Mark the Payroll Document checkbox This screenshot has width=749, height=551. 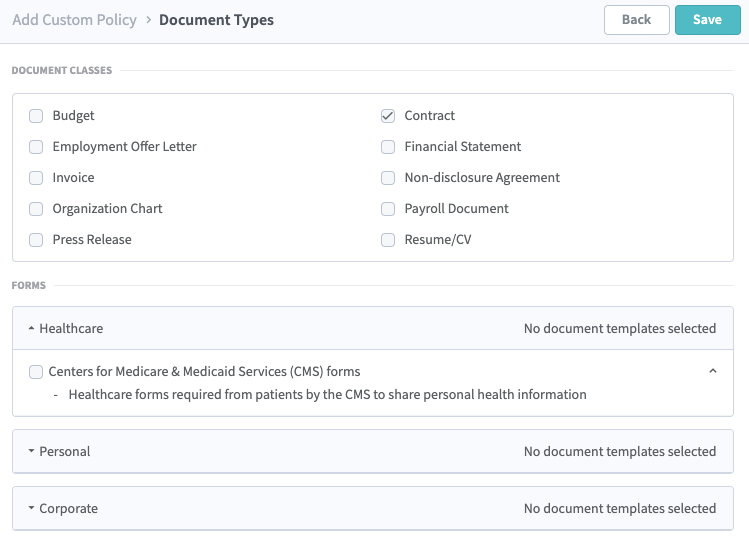388,209
